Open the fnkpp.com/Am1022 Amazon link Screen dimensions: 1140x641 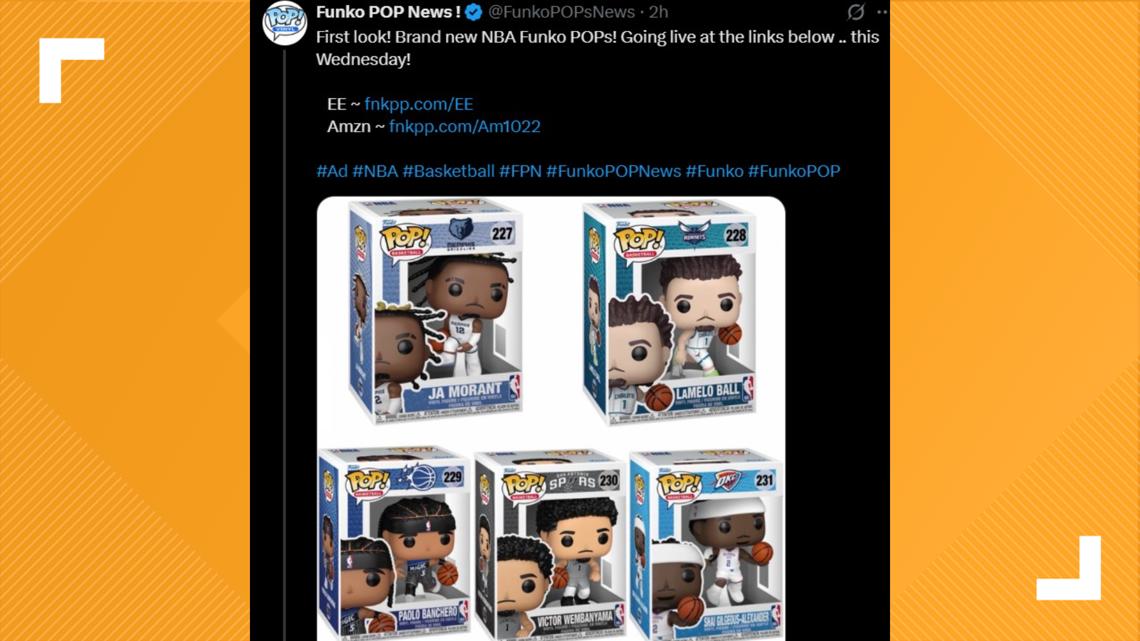pos(465,126)
